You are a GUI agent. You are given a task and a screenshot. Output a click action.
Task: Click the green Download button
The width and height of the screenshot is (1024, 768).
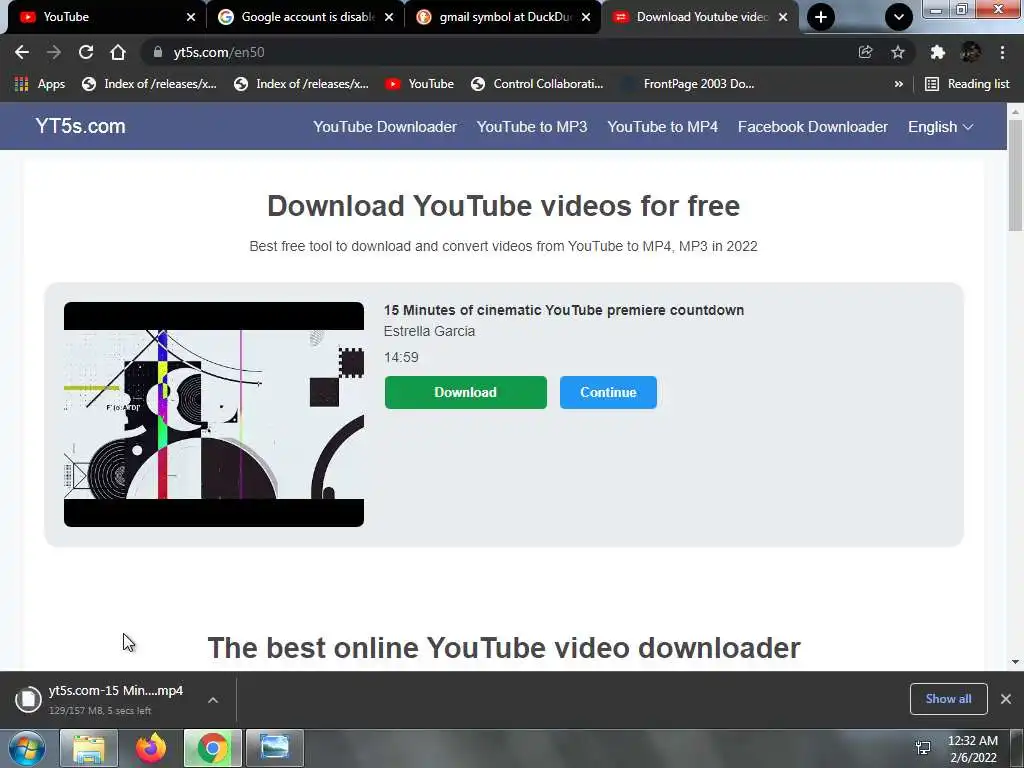(466, 392)
